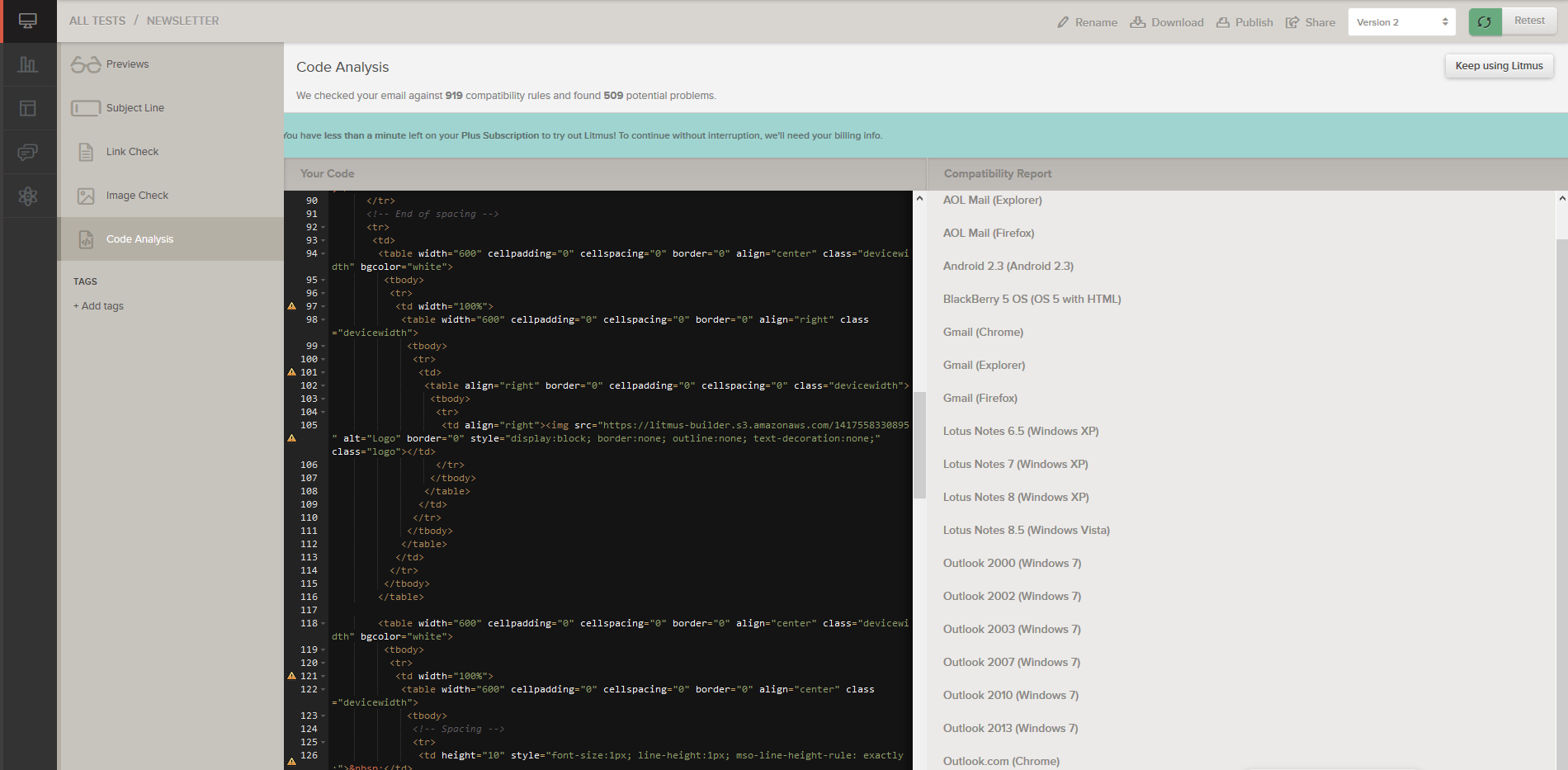
Task: Click the Link Check document icon
Action: pos(86,152)
